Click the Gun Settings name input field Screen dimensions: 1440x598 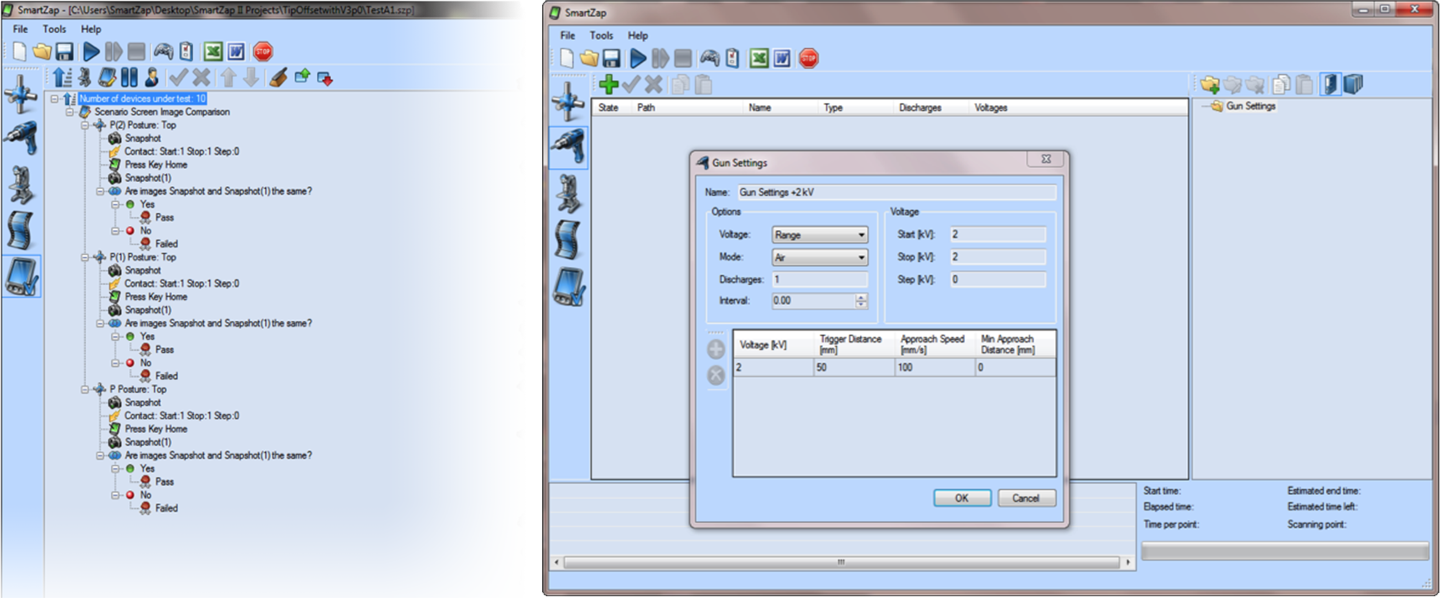895,192
